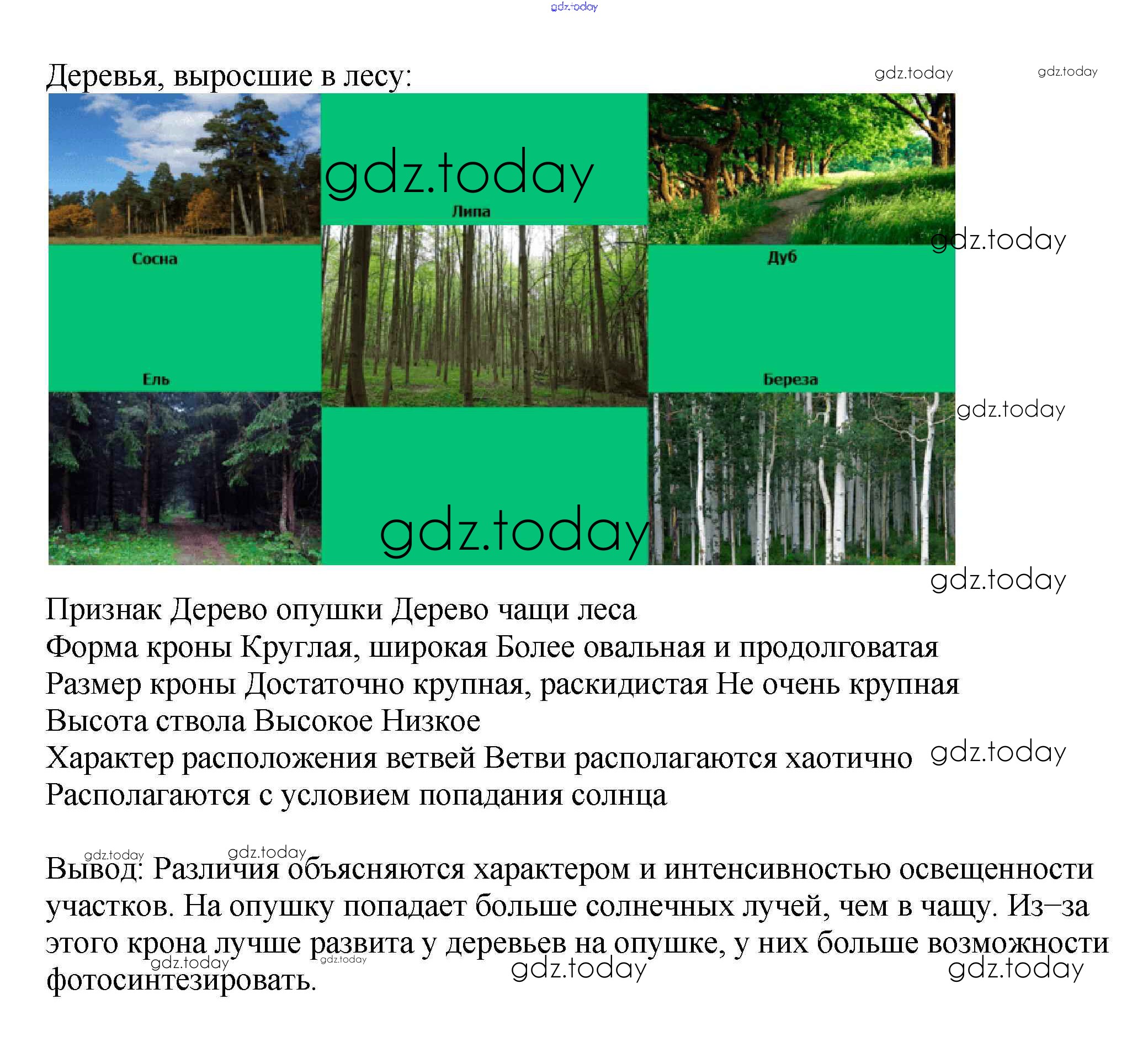Click the heading Деревья, выросшие в лесу
1148x1042 pixels.
click(x=228, y=76)
